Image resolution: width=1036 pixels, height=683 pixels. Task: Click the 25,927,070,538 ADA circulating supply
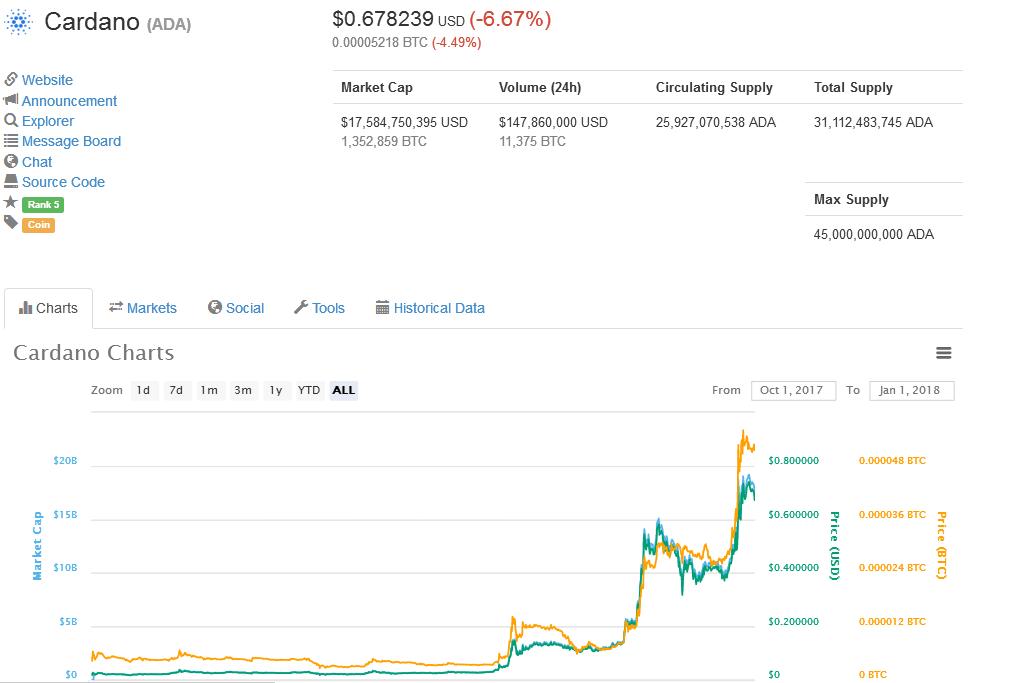[716, 123]
